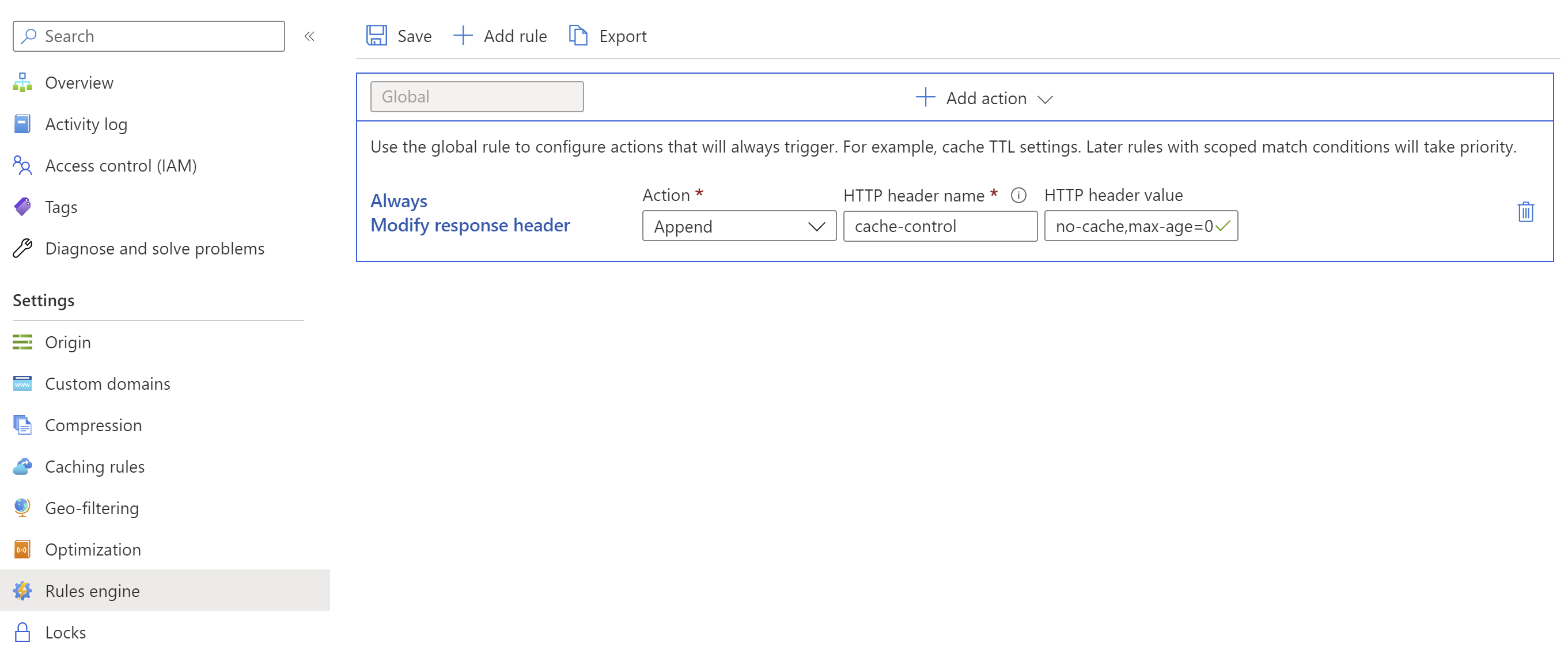Viewport: 1568px width, 658px height.
Task: Open the Action Append dropdown
Action: click(739, 226)
